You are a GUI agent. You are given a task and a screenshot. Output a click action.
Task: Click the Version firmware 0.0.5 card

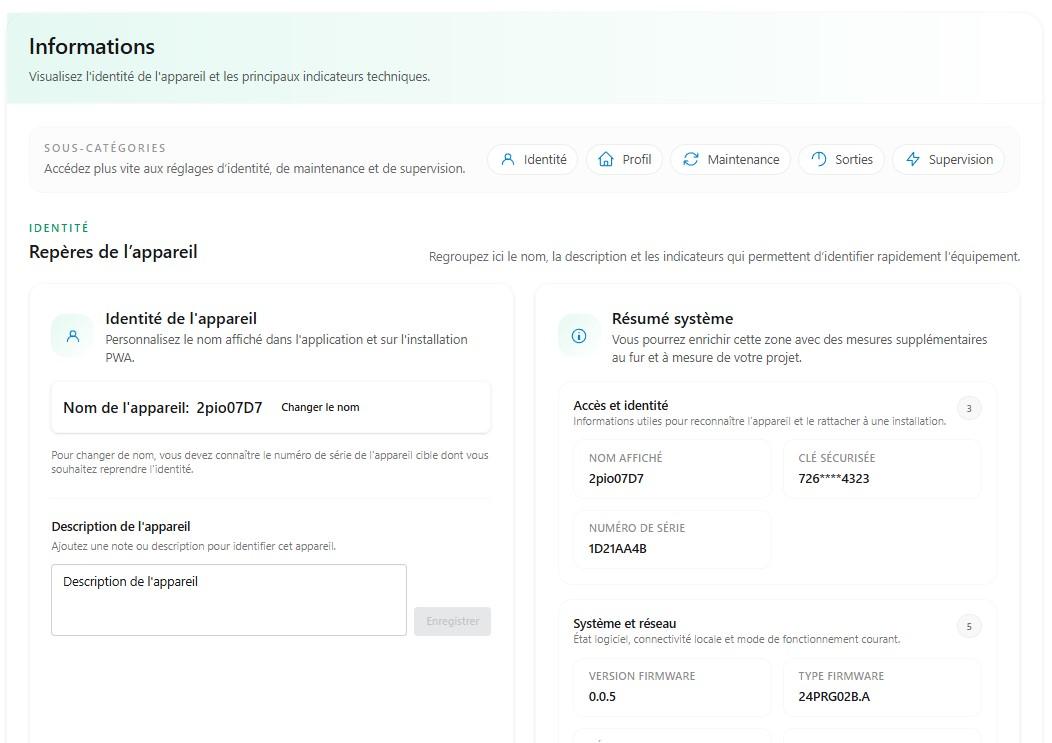tap(672, 687)
